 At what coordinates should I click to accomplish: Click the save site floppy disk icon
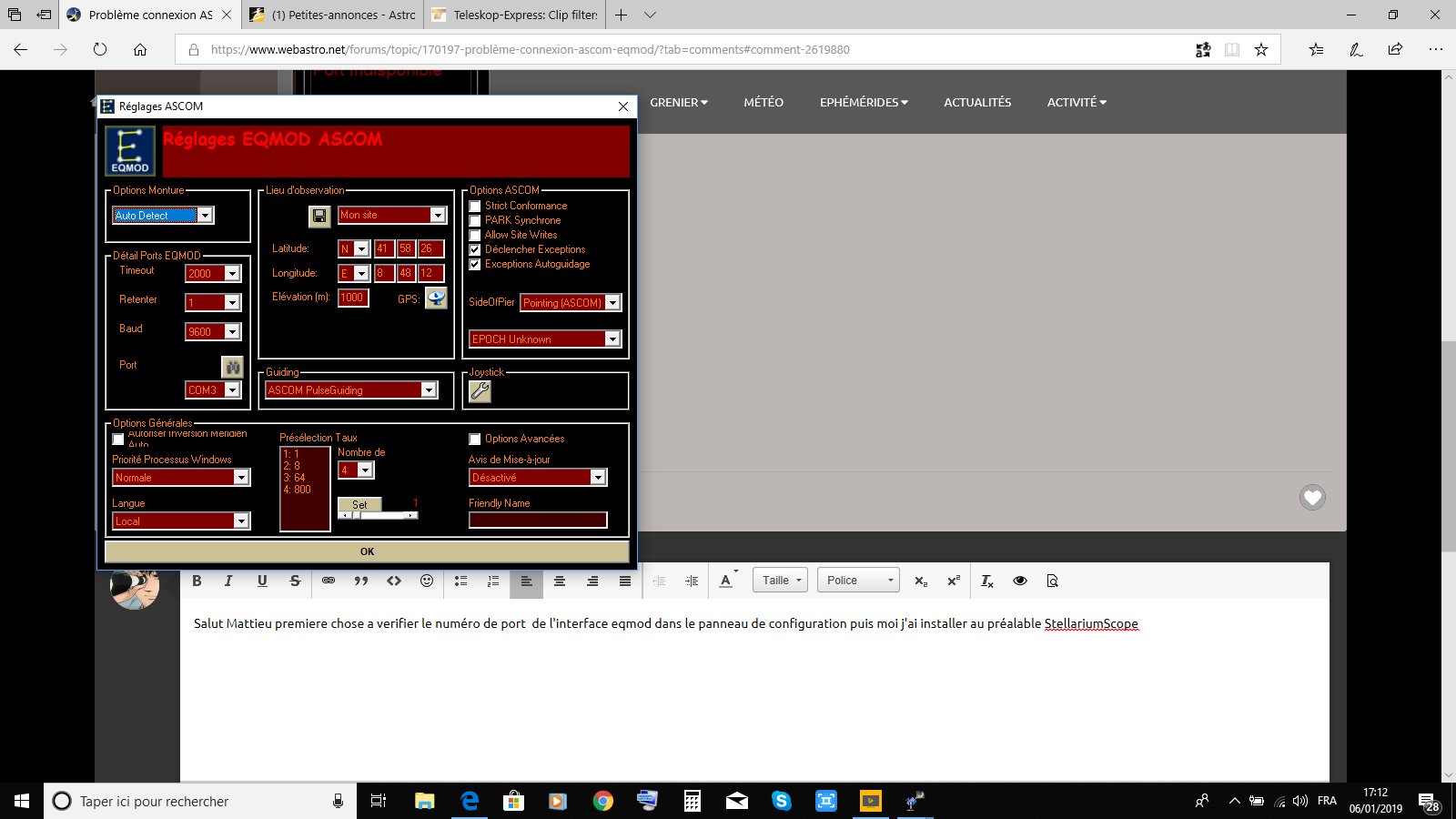pyautogui.click(x=319, y=216)
